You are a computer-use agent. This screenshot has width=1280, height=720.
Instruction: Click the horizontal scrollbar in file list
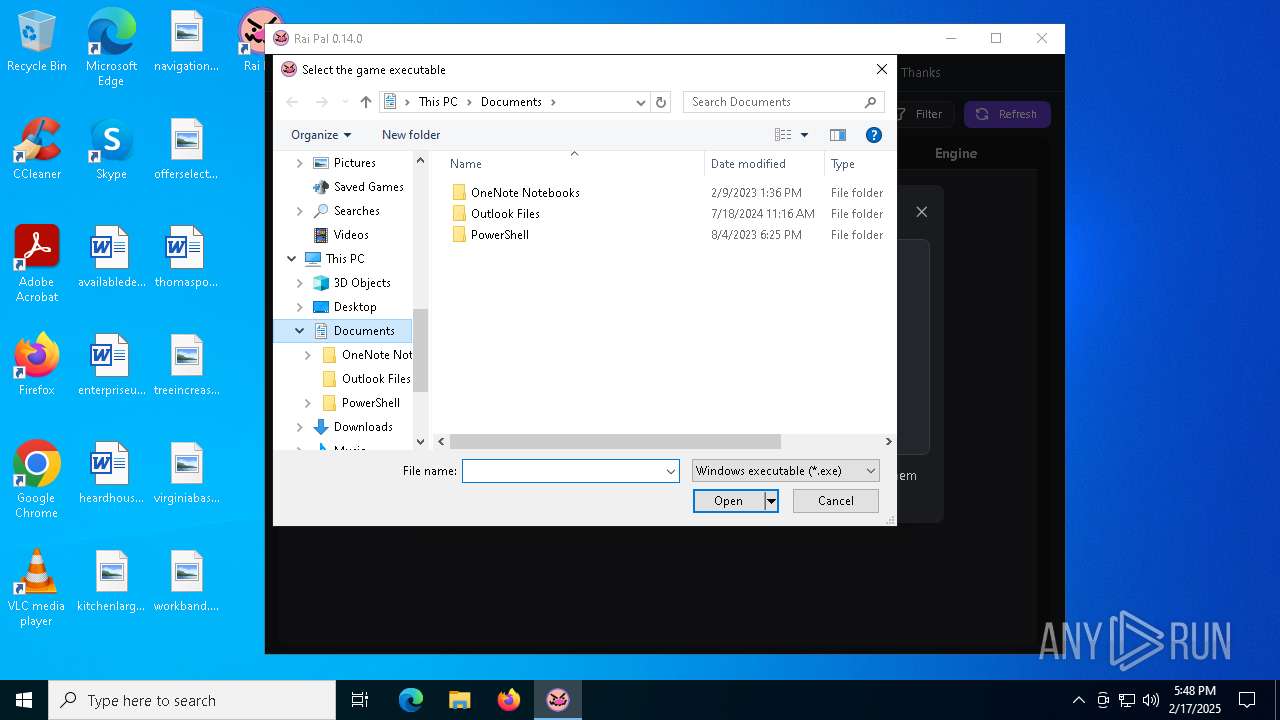coord(615,441)
